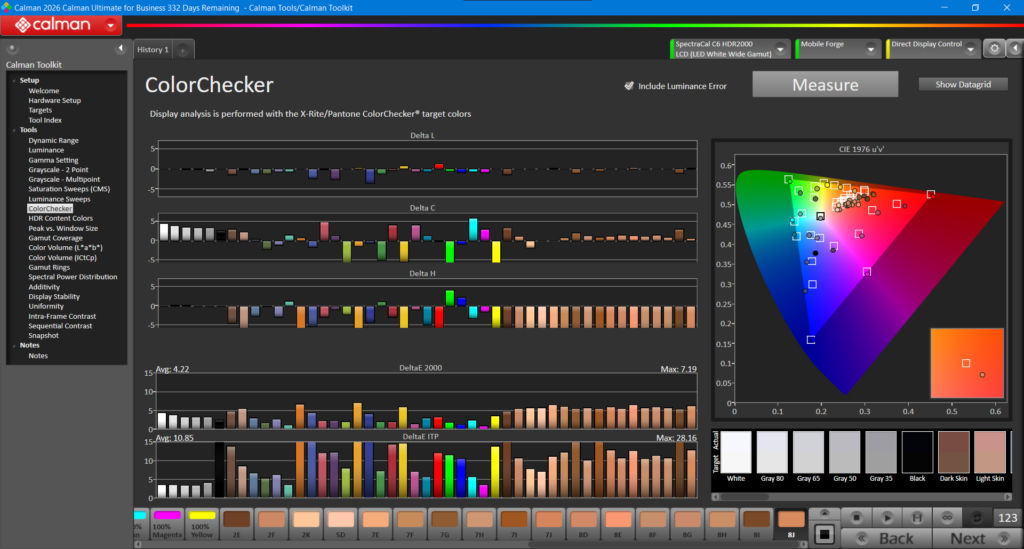
Task: Click Show Datagrid button
Action: click(963, 84)
